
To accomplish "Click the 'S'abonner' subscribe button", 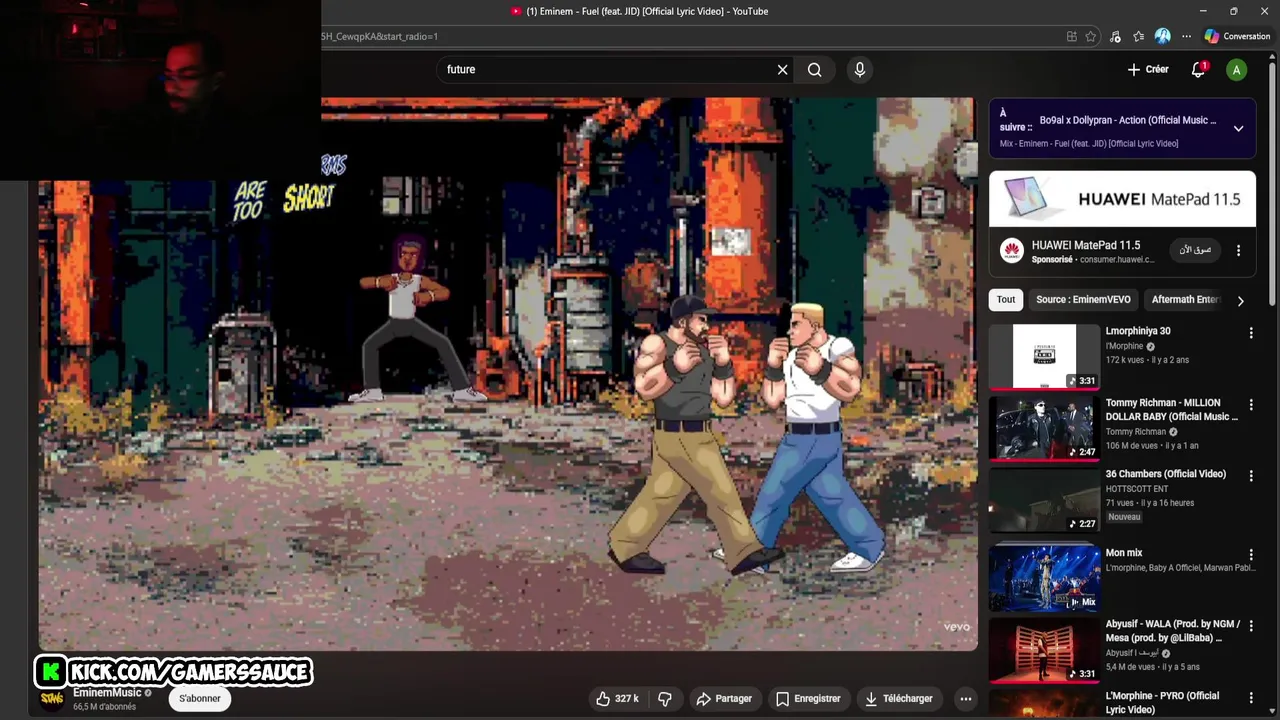I will (x=200, y=699).
